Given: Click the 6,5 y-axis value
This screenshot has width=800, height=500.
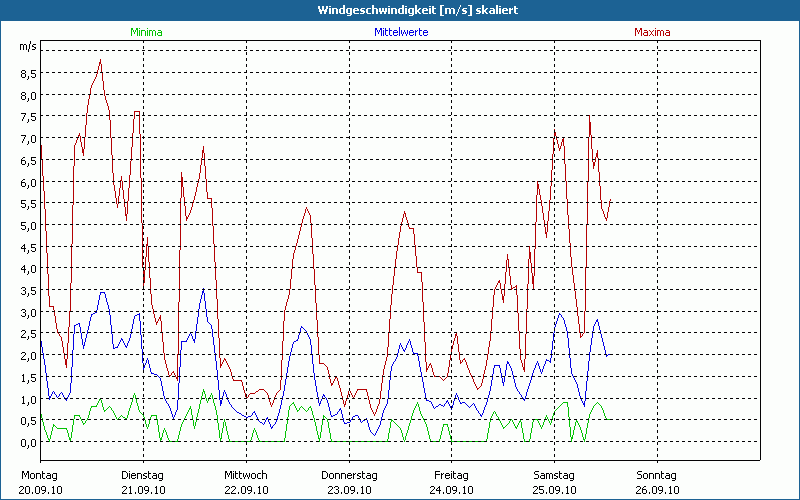Looking at the screenshot, I should pyautogui.click(x=29, y=160).
